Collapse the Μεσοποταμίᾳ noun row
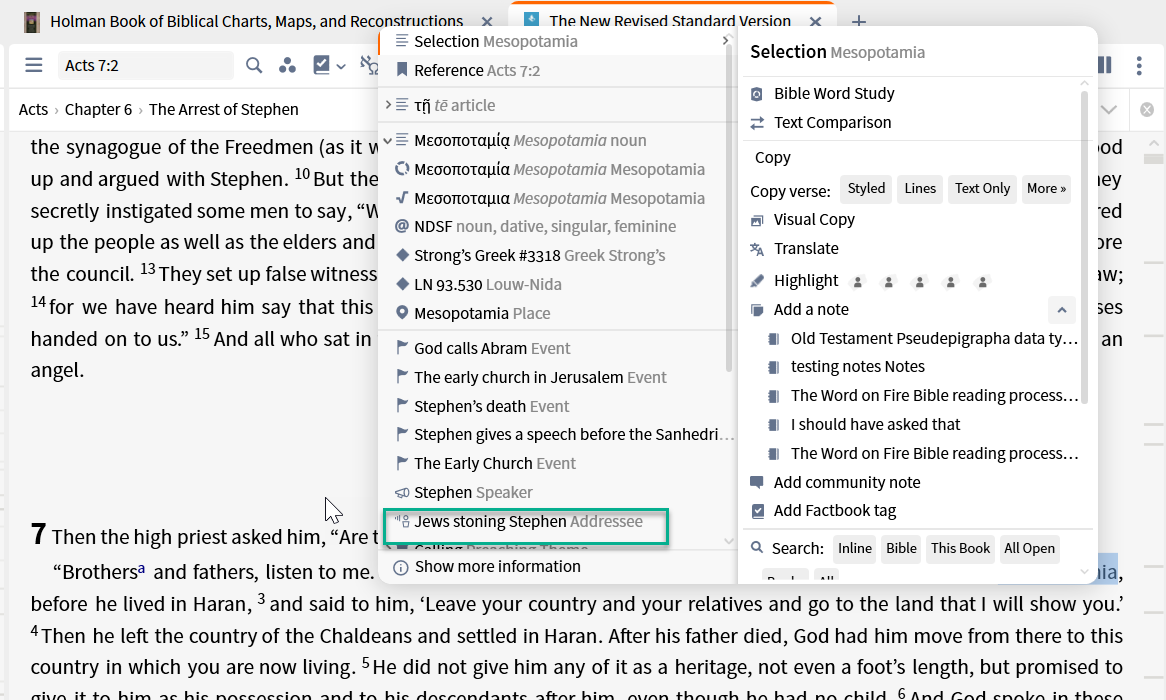1166x700 pixels. point(388,140)
